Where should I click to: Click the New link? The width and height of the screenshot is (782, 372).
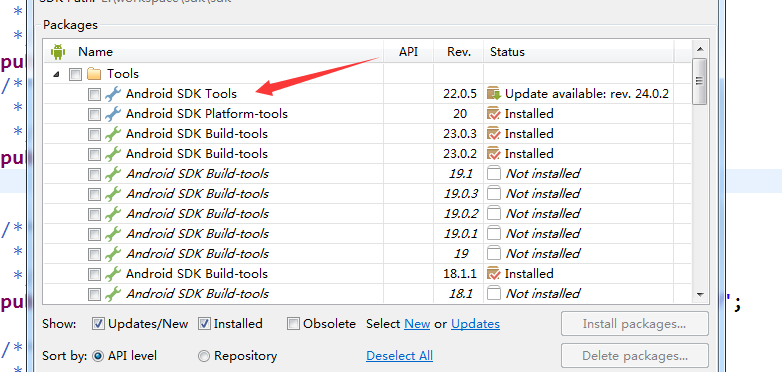coord(417,324)
